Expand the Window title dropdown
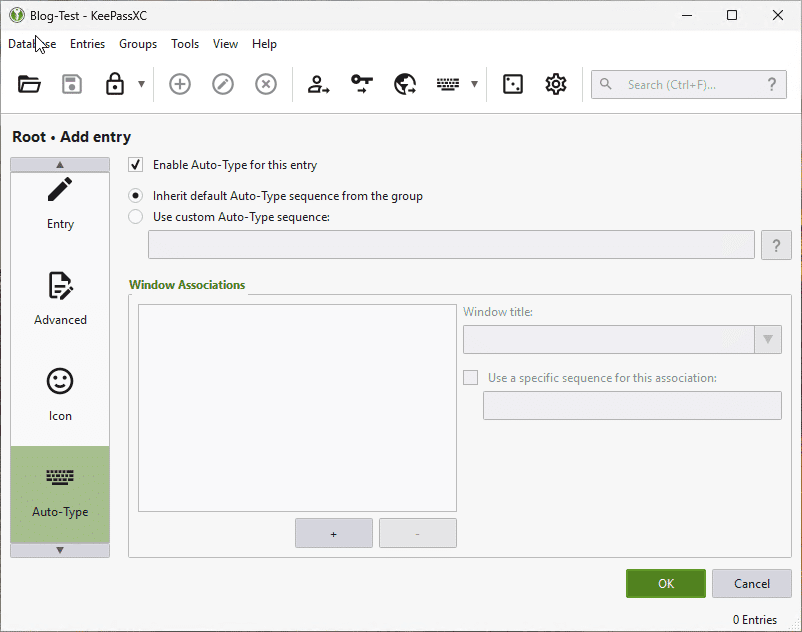The height and width of the screenshot is (632, 802). coord(767,339)
